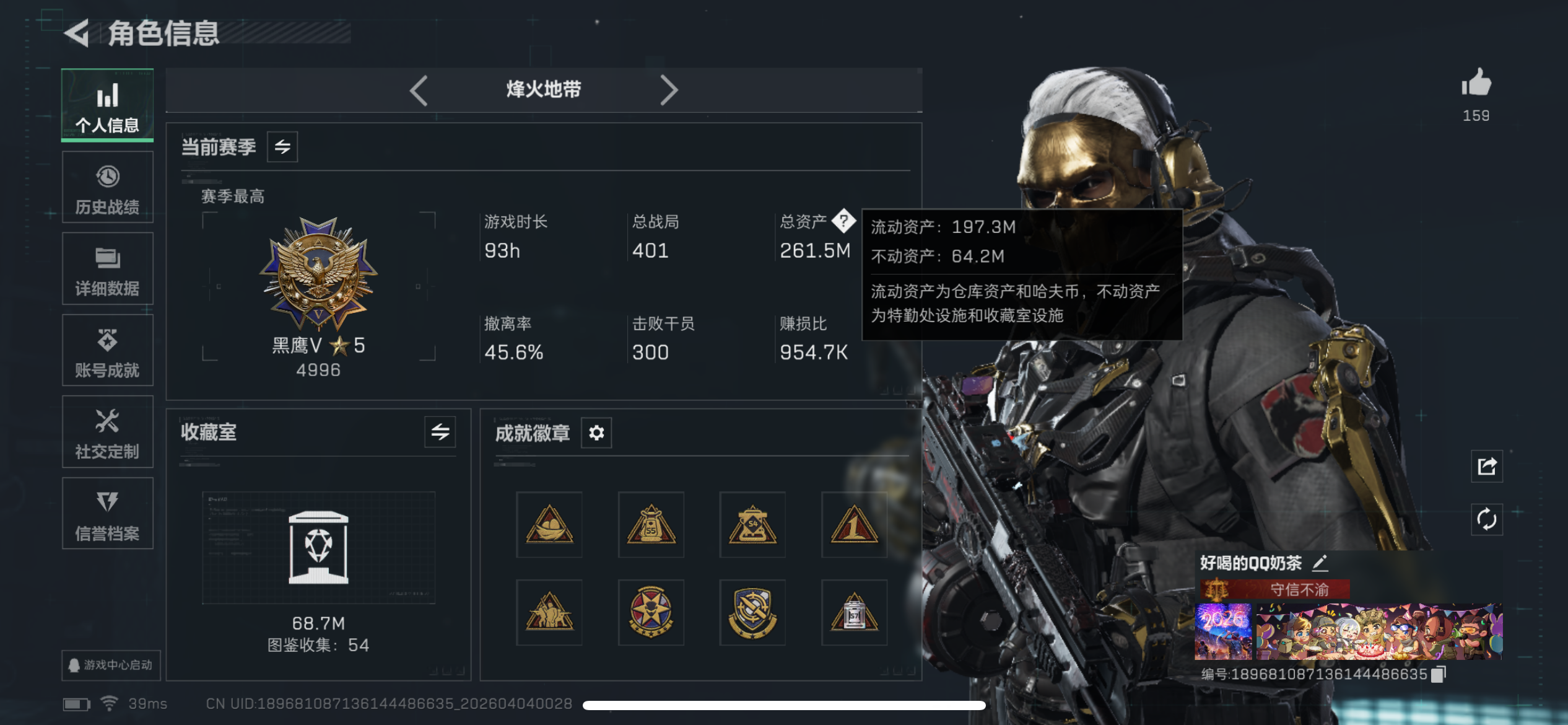Click the 游戏中心启动 button

(x=111, y=666)
